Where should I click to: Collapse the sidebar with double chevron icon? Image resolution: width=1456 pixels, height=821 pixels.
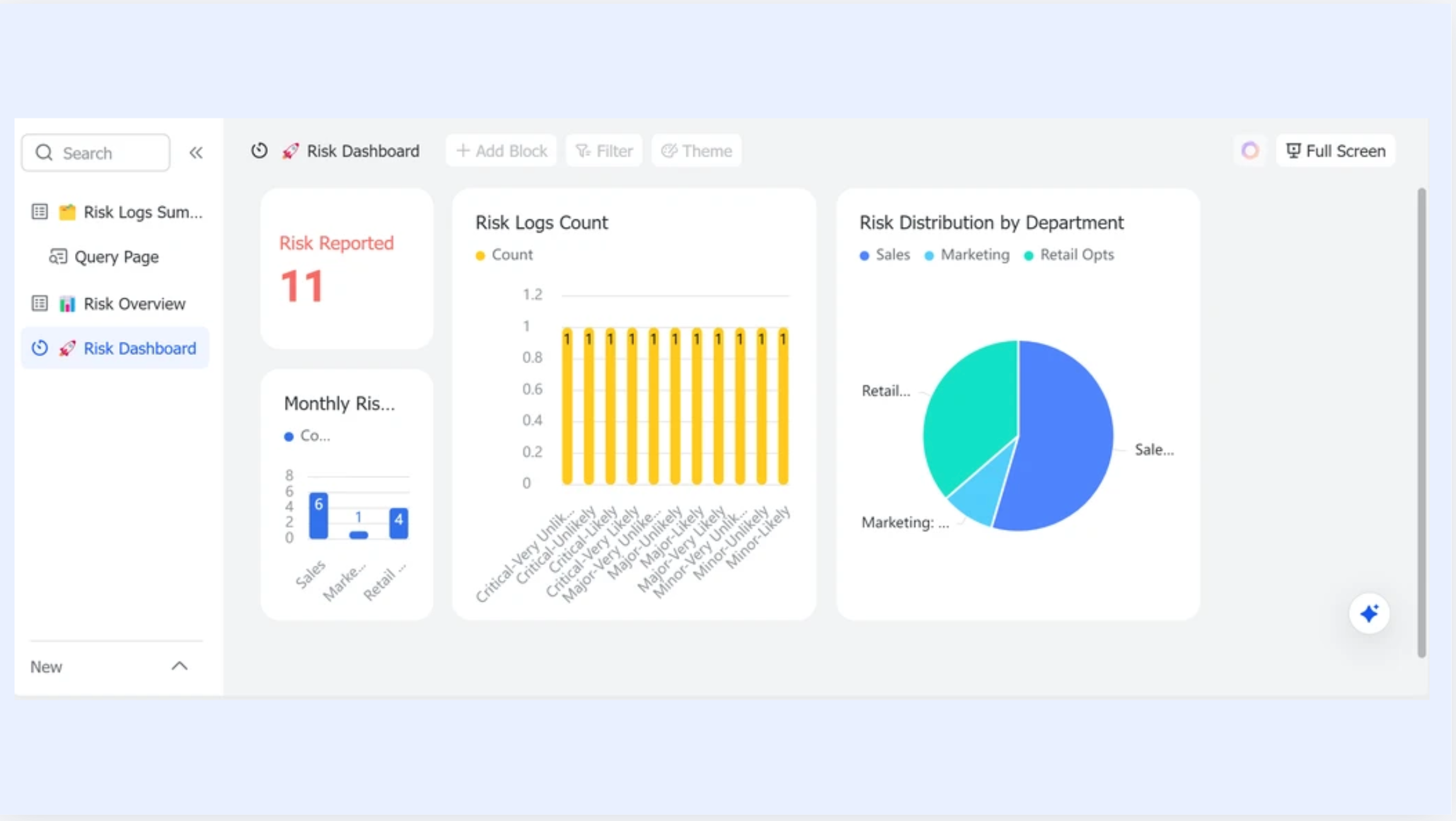click(x=196, y=153)
